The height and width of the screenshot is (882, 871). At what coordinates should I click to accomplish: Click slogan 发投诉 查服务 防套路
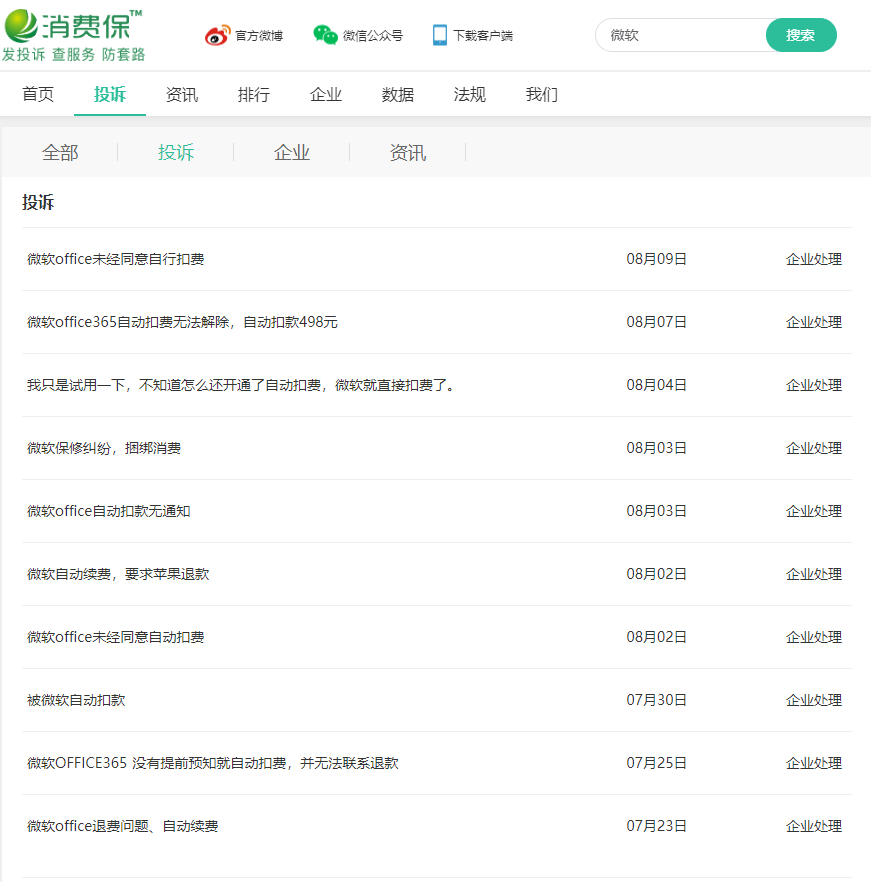pyautogui.click(x=74, y=55)
